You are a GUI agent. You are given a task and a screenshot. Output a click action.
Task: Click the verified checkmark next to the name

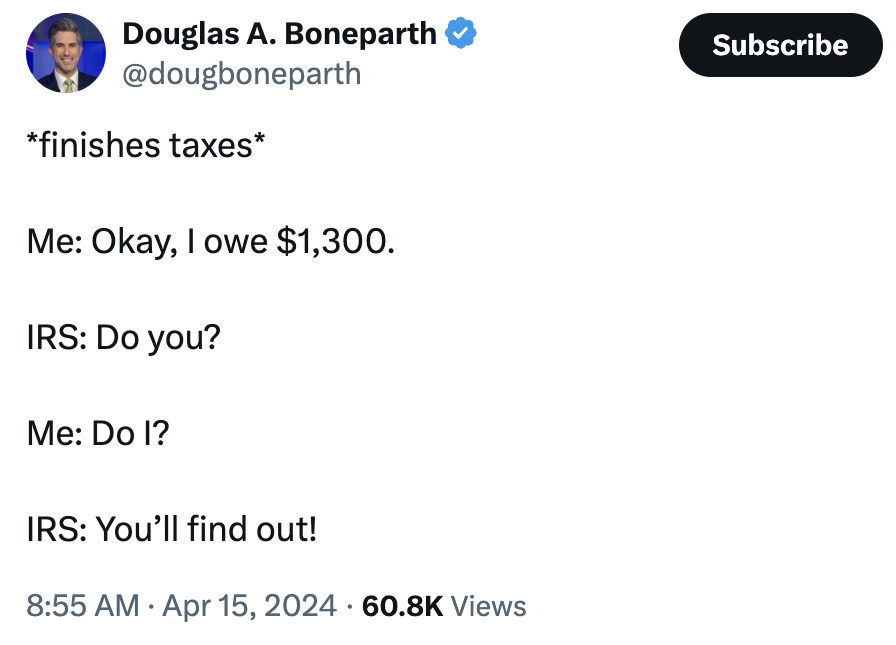(460, 33)
